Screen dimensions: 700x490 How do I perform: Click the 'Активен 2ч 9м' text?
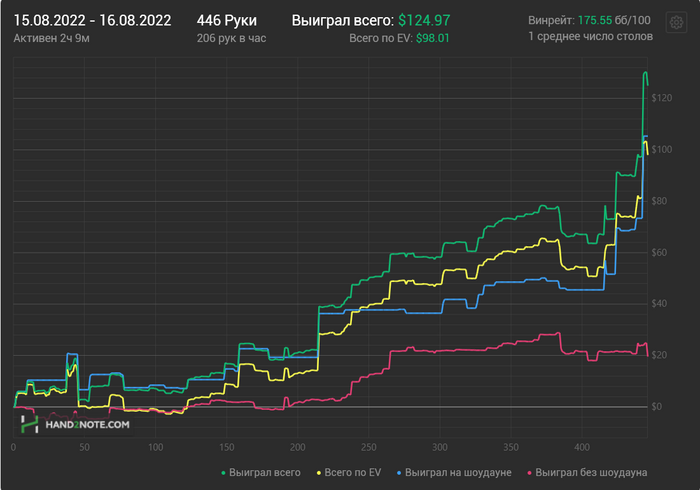[51, 38]
